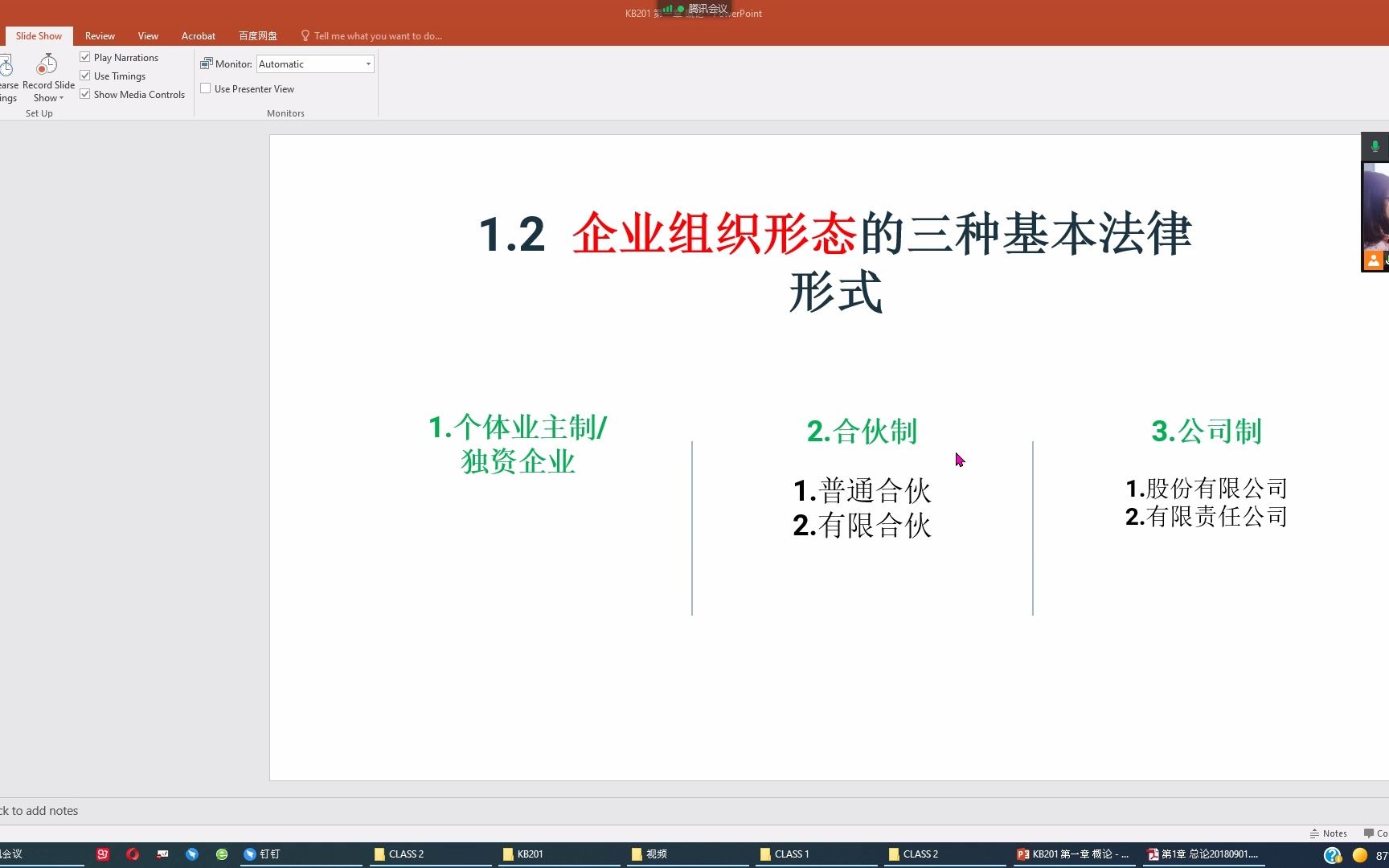Click the help question mark tray icon
Viewport: 1389px width, 868px height.
[x=1333, y=854]
